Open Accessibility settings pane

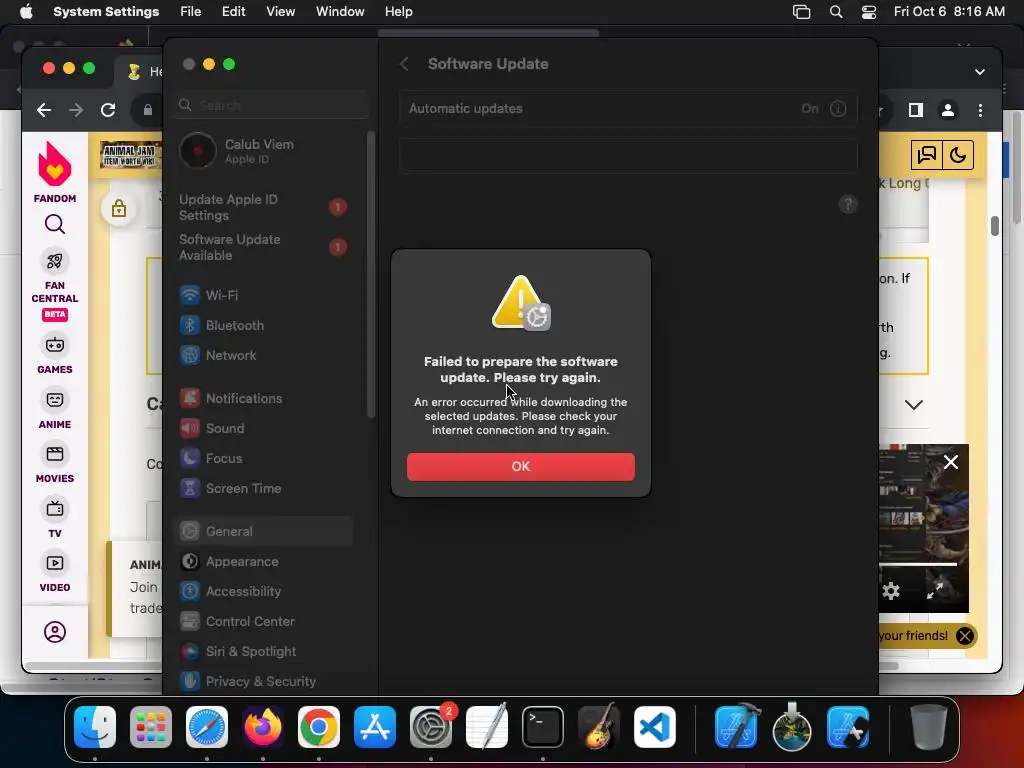(263, 592)
